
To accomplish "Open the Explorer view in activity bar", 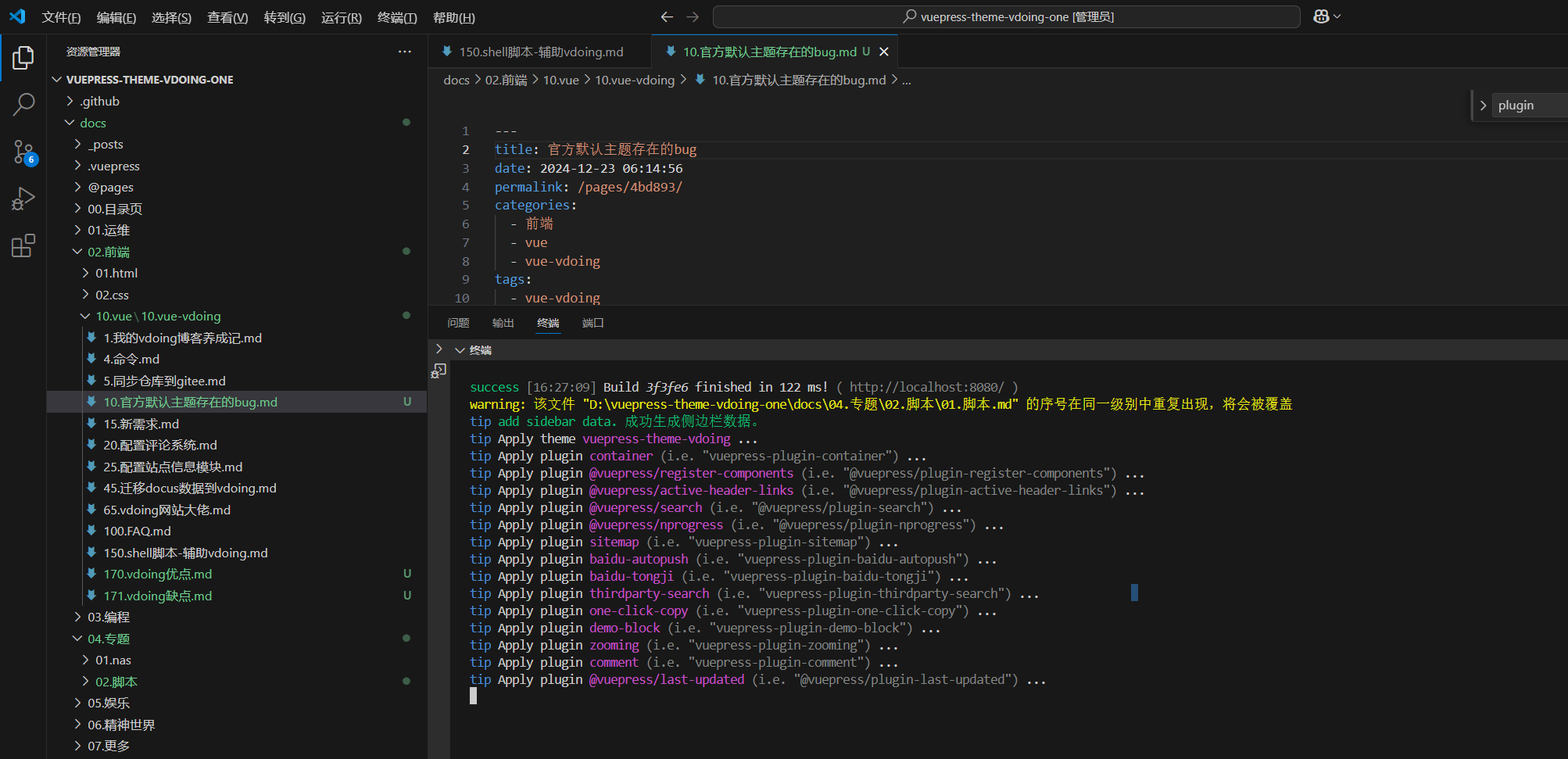I will click(23, 58).
